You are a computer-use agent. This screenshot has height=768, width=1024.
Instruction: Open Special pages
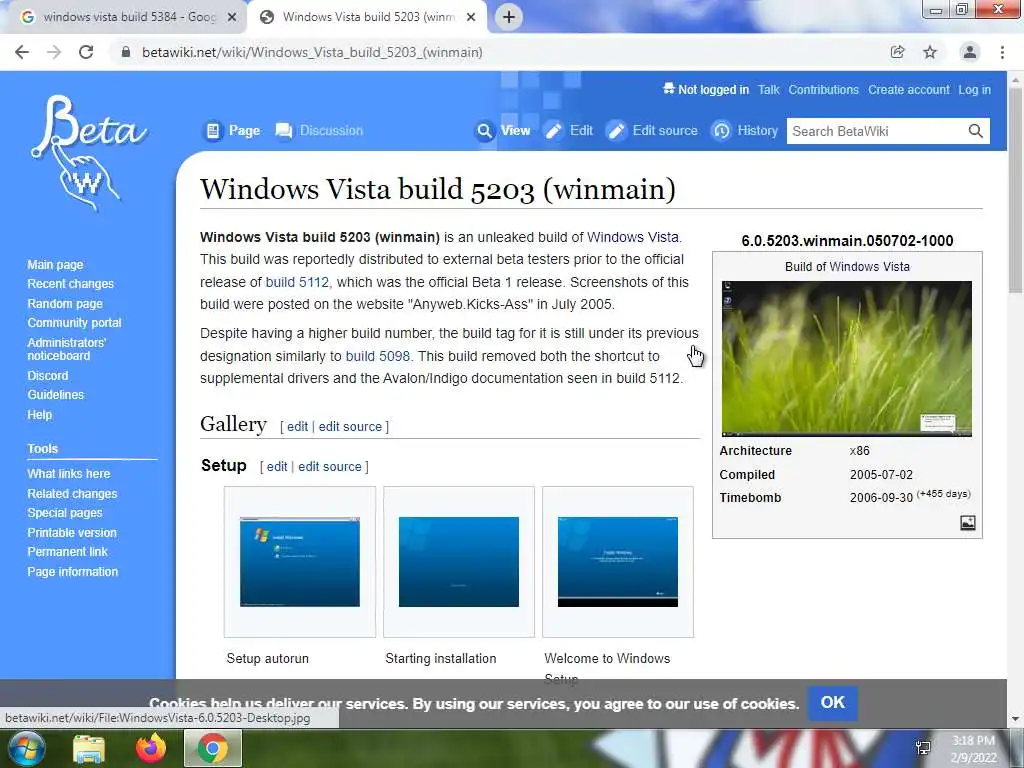point(65,513)
